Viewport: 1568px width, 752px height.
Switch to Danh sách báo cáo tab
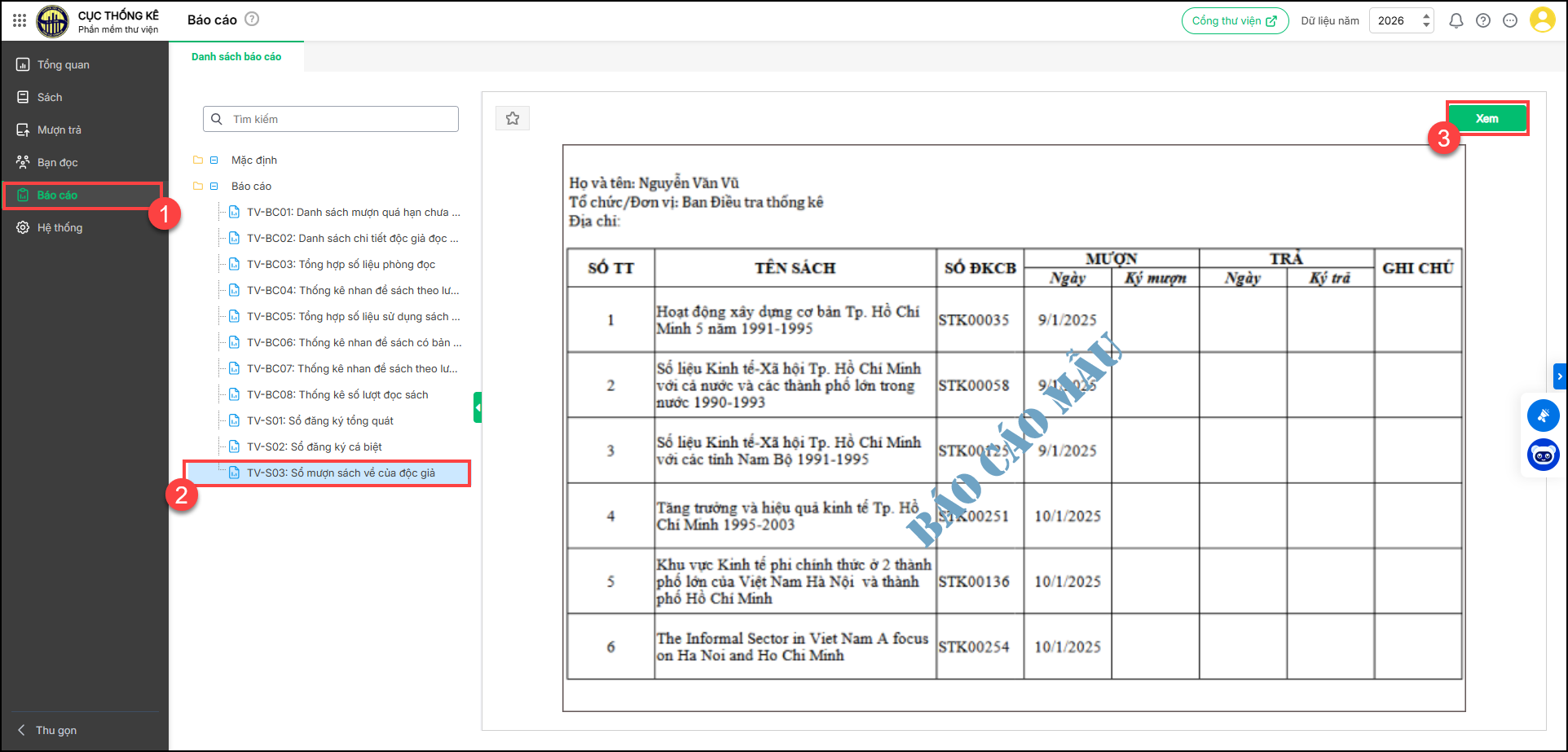coord(236,57)
